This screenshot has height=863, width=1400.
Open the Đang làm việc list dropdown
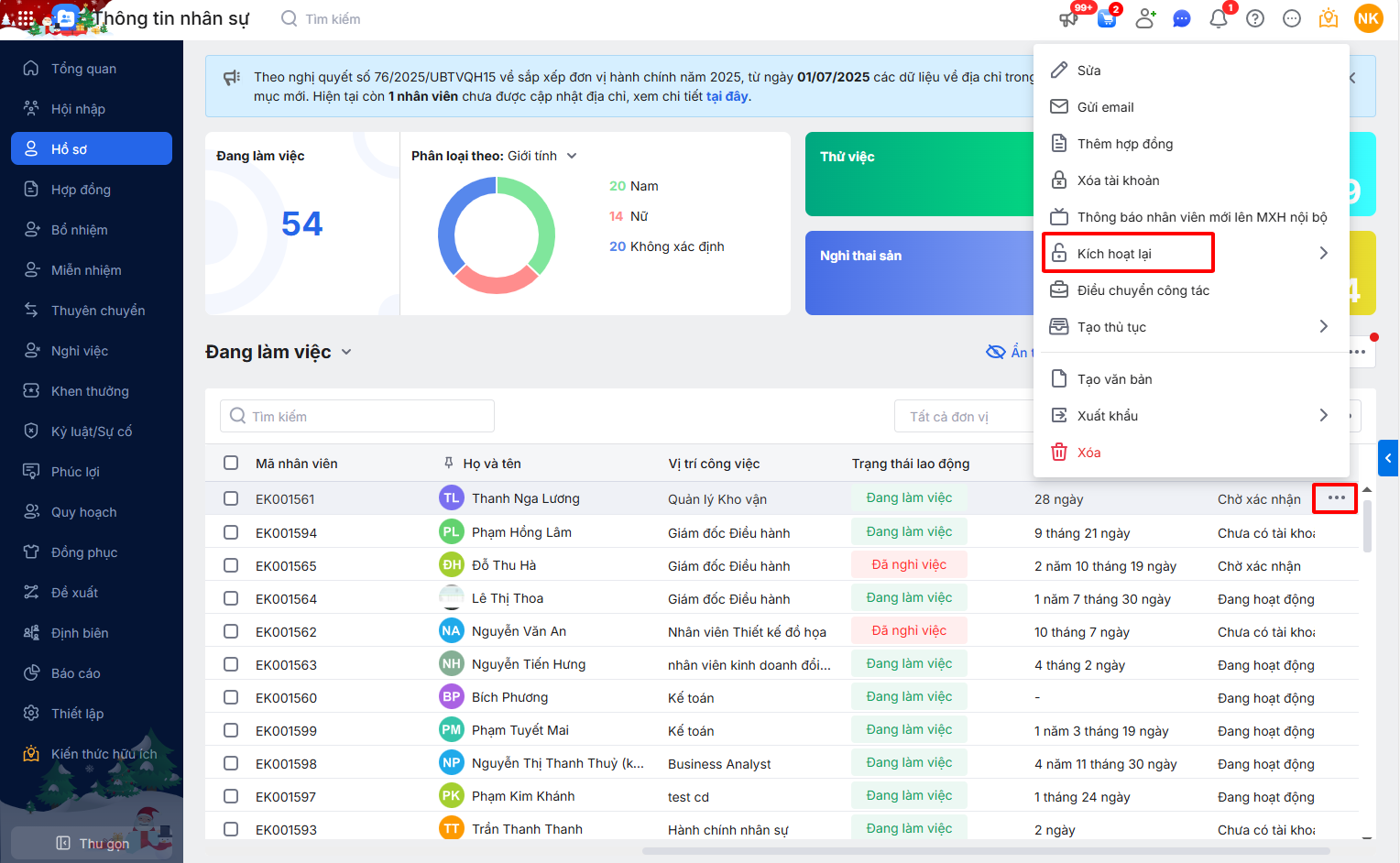click(x=346, y=352)
